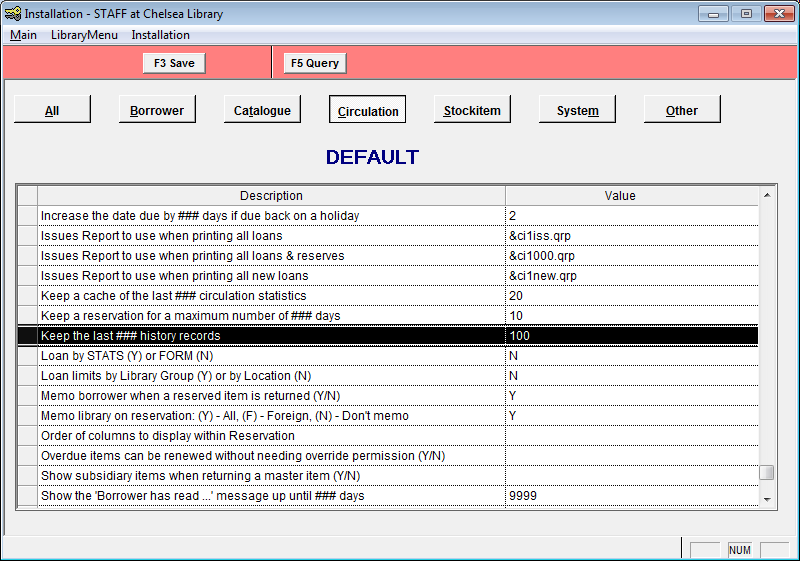
Task: Select 'Issues Report to use when printing all loans' row
Action: click(x=388, y=236)
